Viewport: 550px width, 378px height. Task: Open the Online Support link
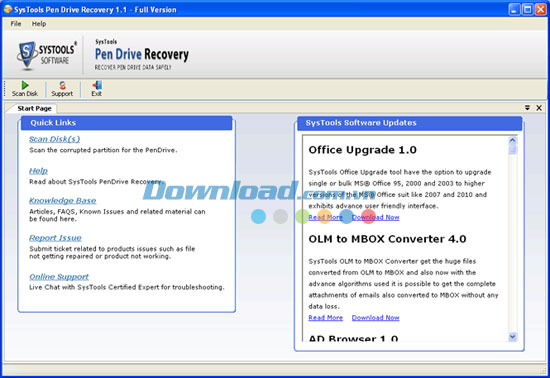(59, 277)
